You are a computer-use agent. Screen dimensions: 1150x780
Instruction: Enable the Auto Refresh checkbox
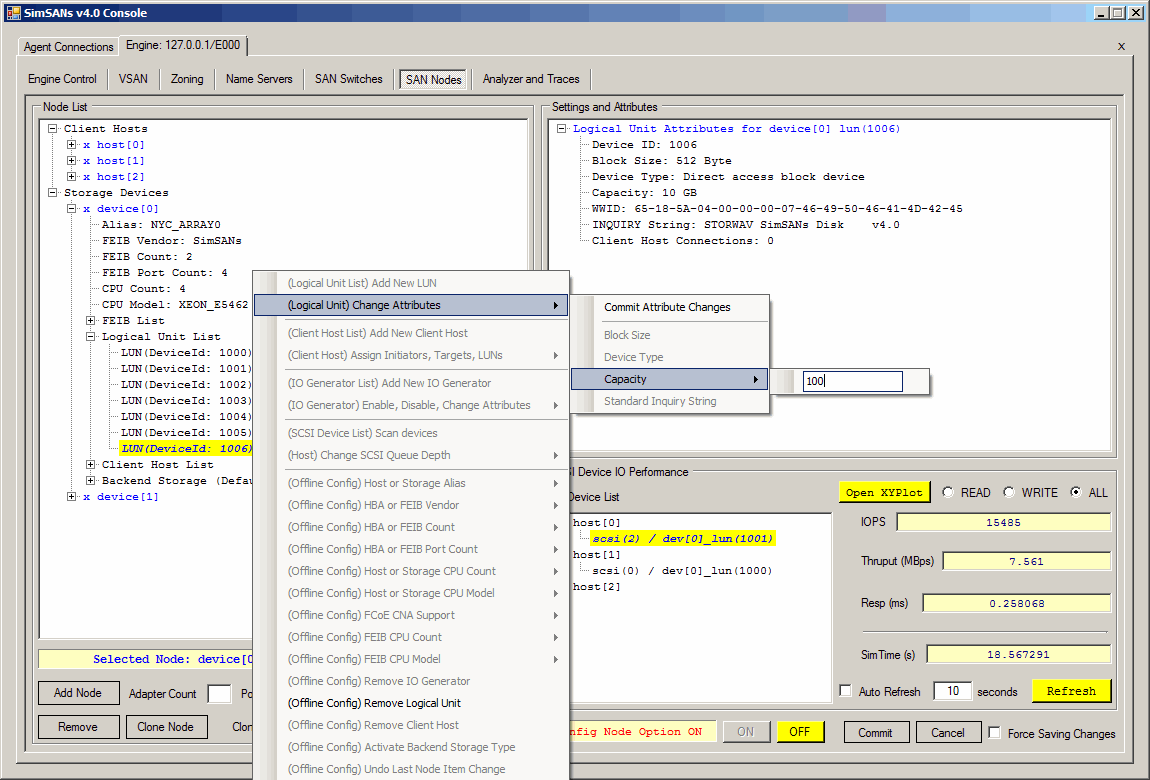846,691
